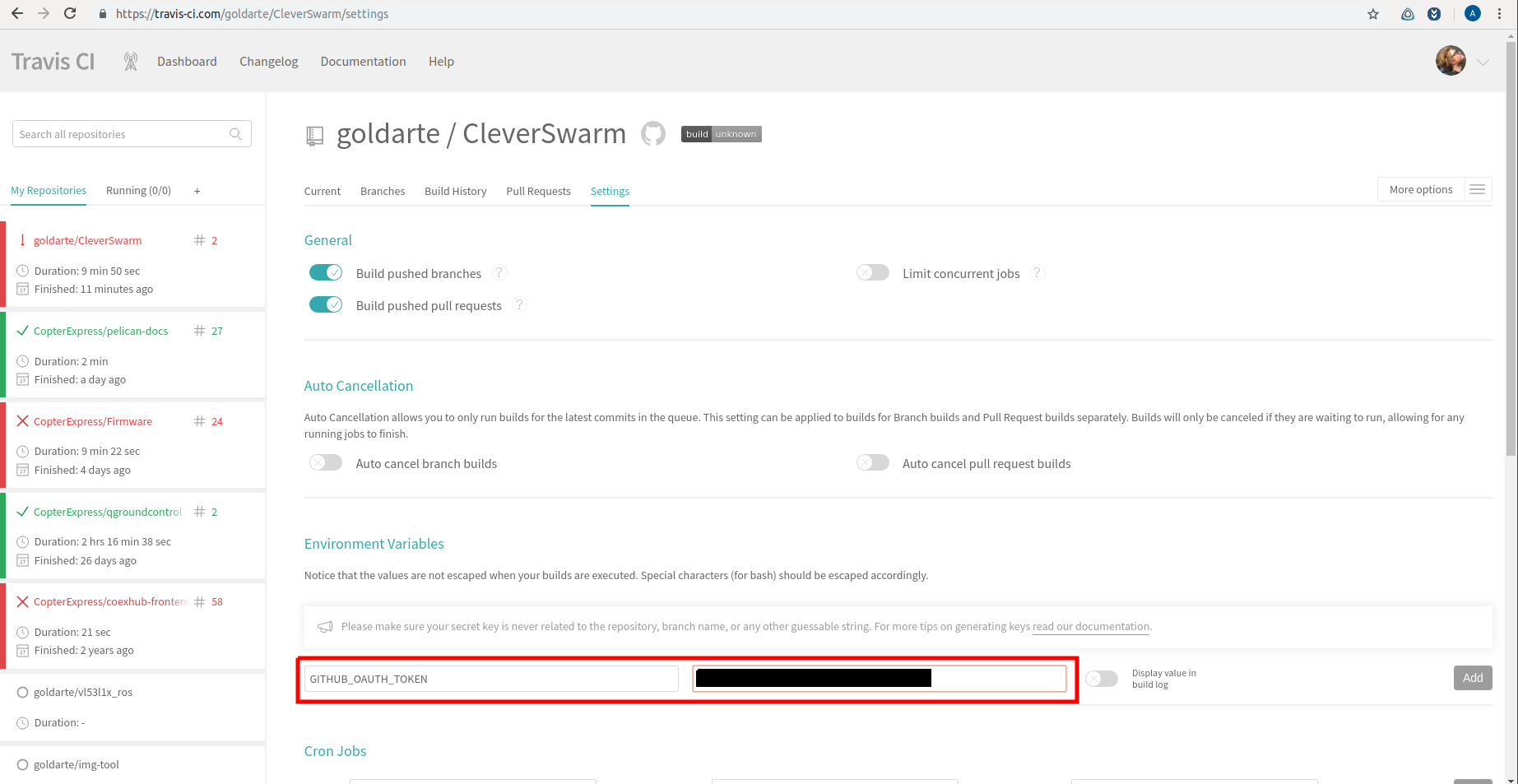The image size is (1518, 784).
Task: Switch to the Build History tab
Action: point(455,191)
